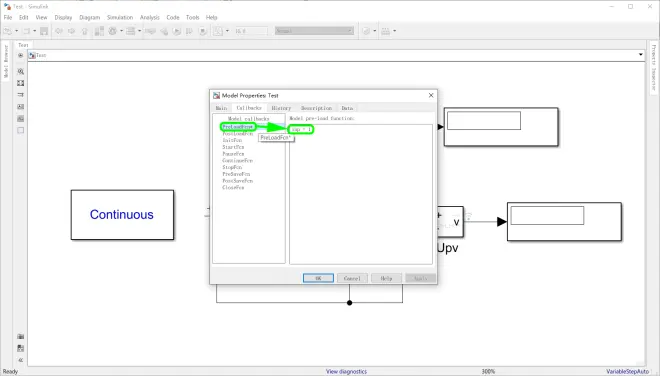Expand the Model Advisor dropdown arrow
The height and width of the screenshot is (376, 660).
coord(375,31)
